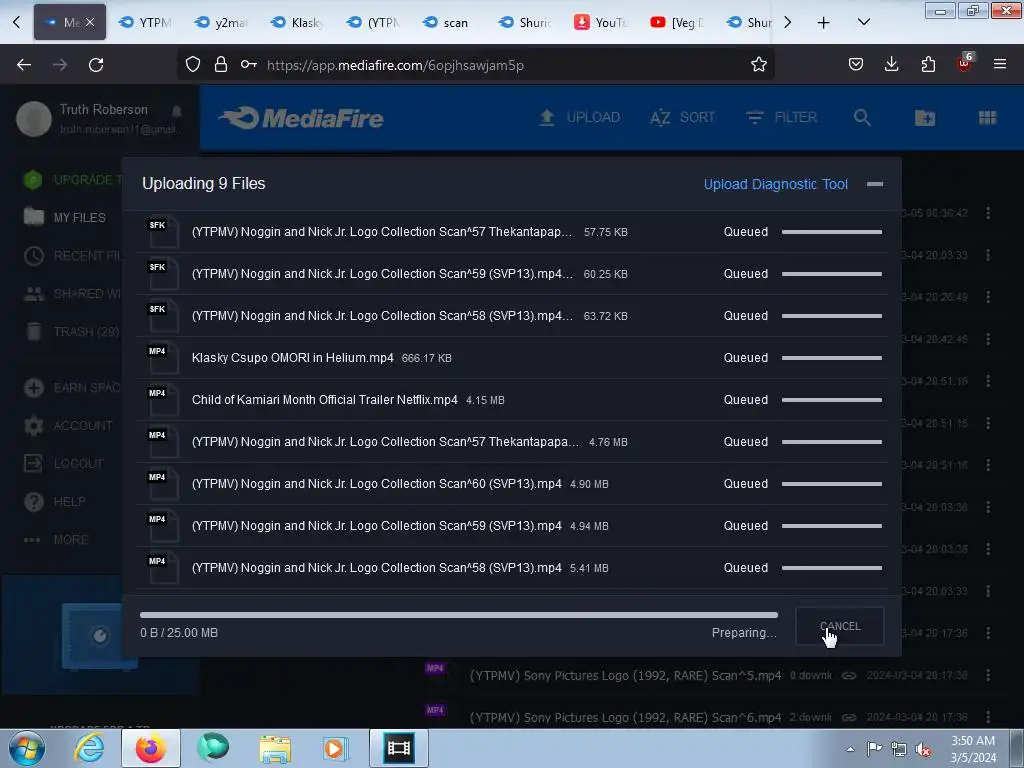This screenshot has height=768, width=1024.
Task: Open the A-Z Sort option
Action: point(682,118)
